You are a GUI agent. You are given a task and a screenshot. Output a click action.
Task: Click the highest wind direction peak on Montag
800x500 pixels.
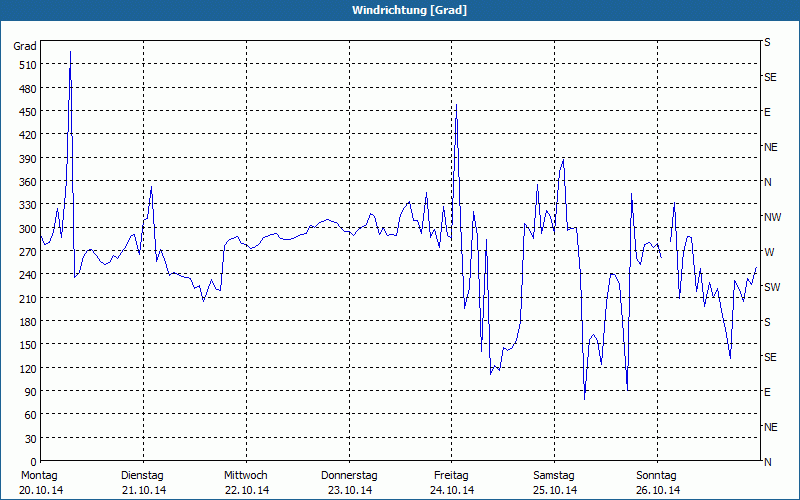[x=70, y=52]
